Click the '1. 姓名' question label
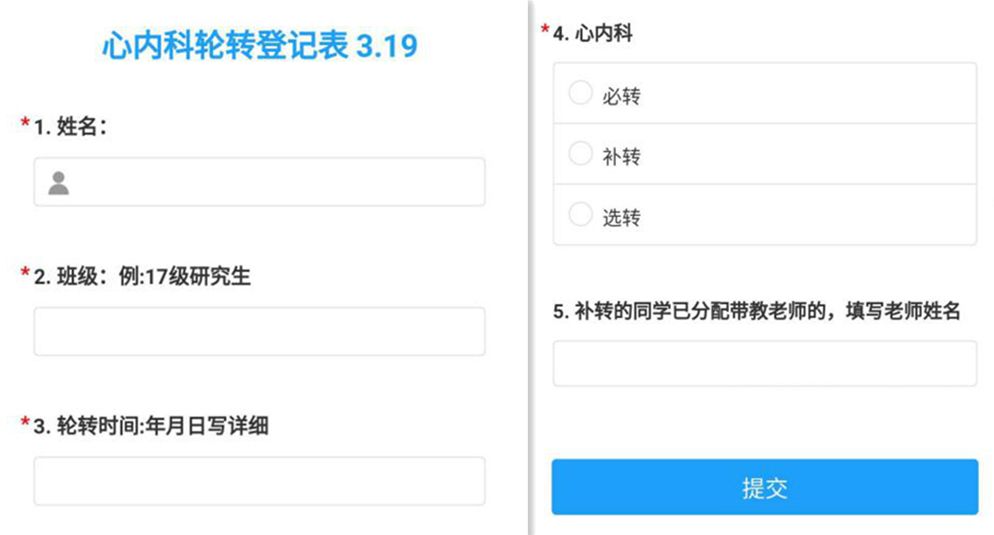The width and height of the screenshot is (994, 535). (71, 127)
